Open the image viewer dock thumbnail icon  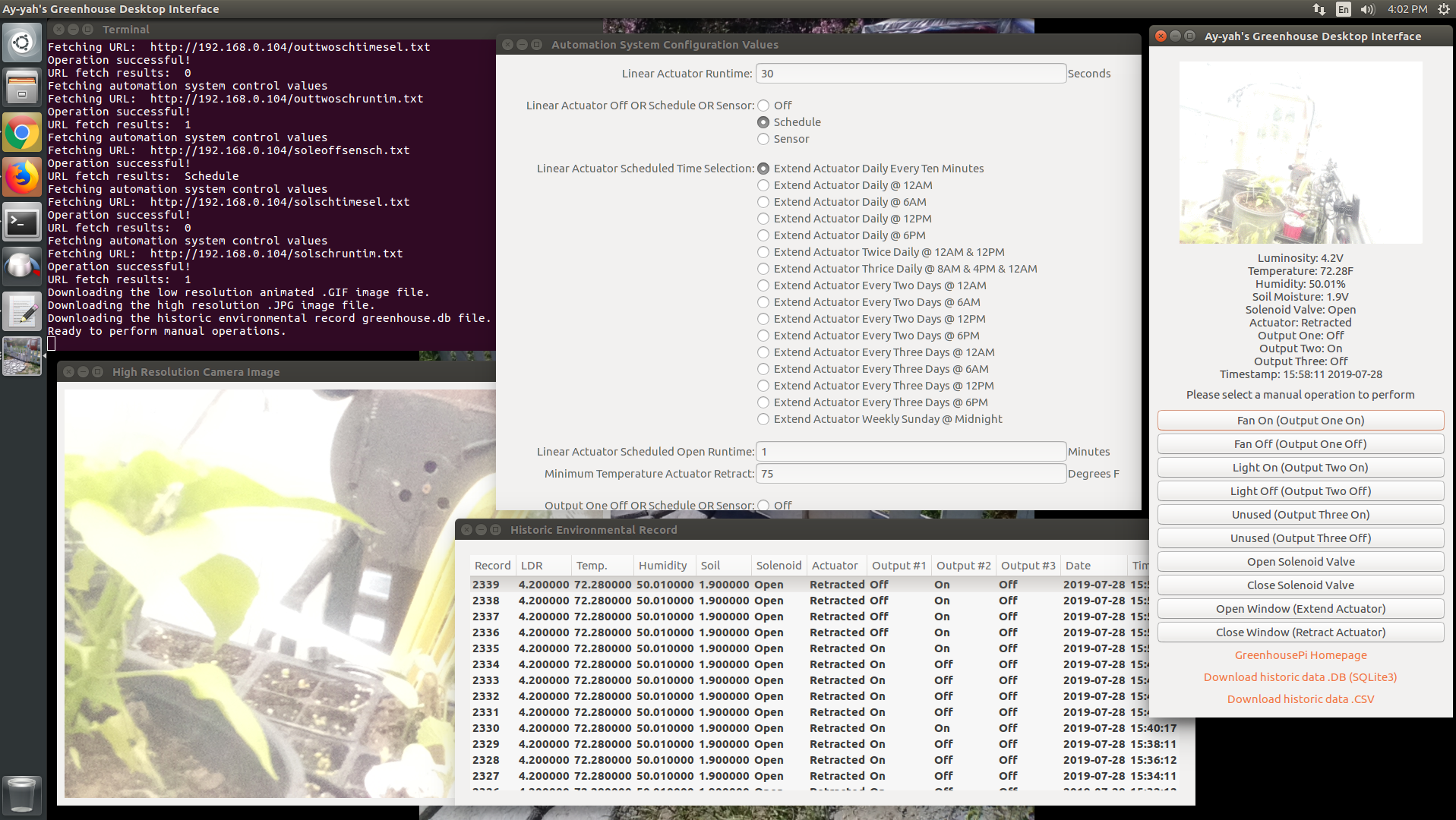pos(22,356)
